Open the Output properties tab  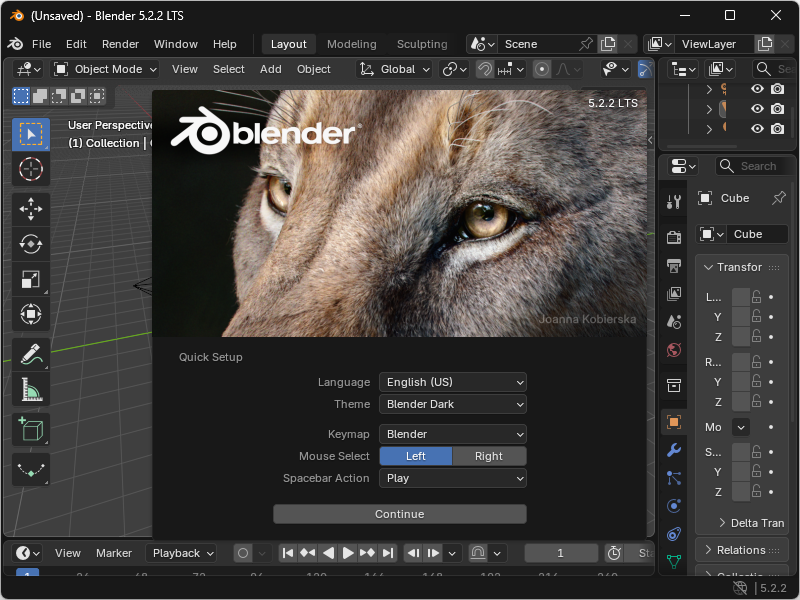(x=674, y=265)
